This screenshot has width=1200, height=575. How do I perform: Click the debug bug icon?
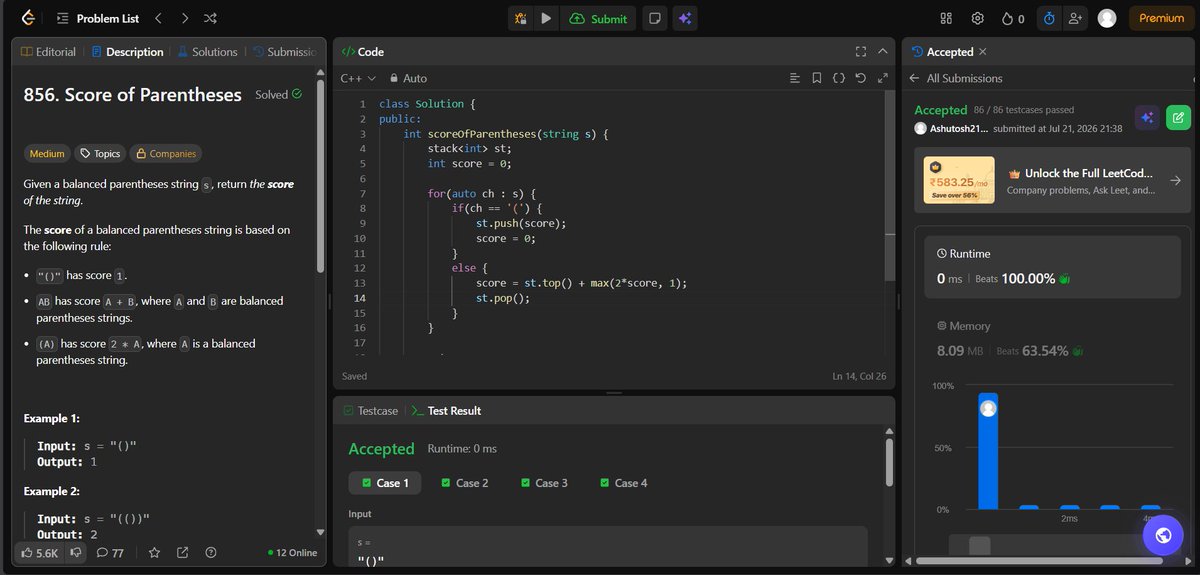(520, 18)
